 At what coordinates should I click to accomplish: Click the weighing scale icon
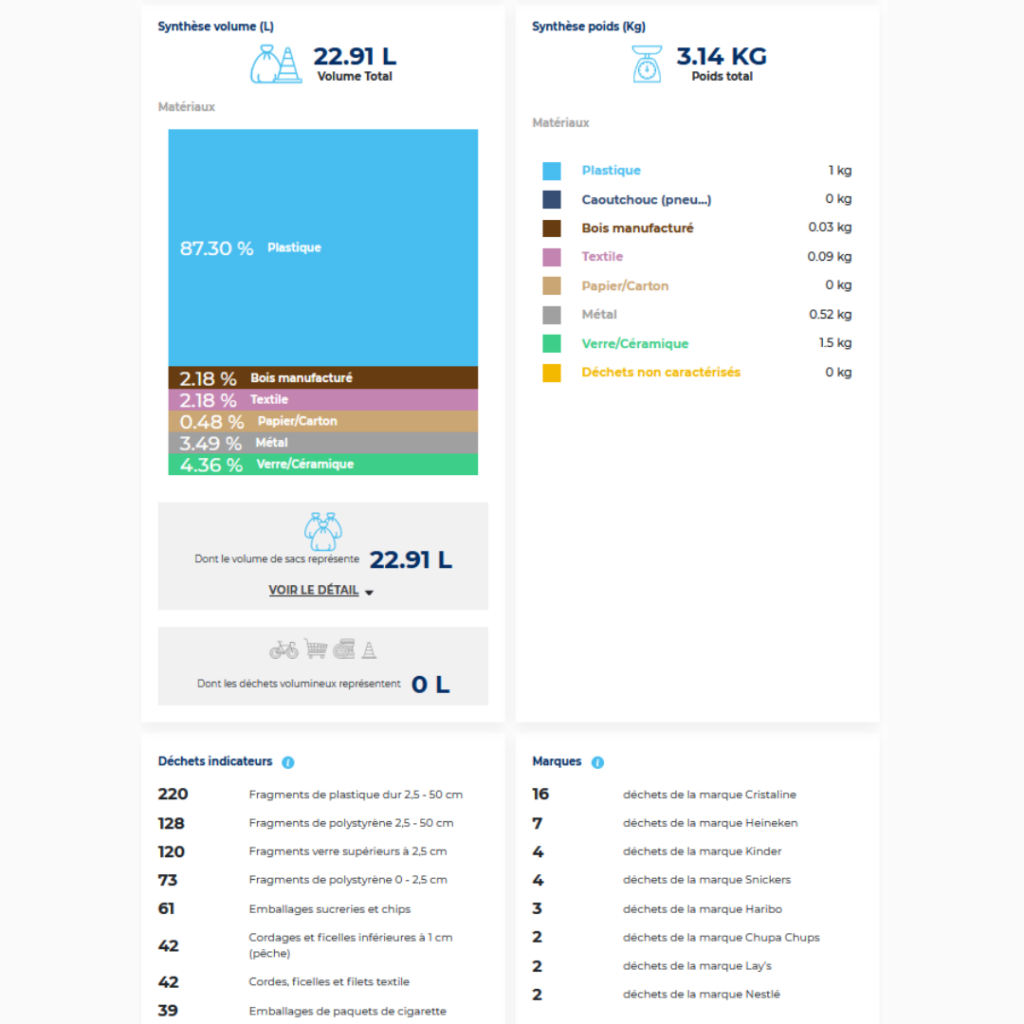click(x=647, y=64)
